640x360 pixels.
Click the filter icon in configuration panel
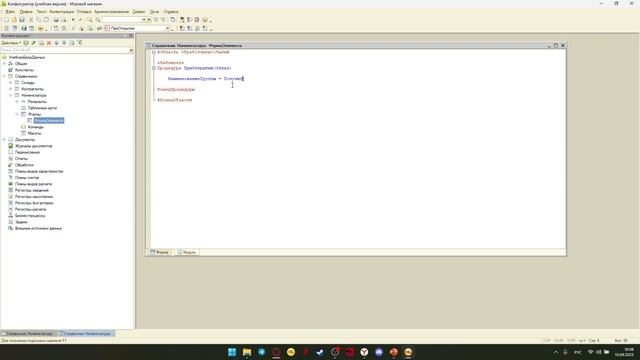80,43
